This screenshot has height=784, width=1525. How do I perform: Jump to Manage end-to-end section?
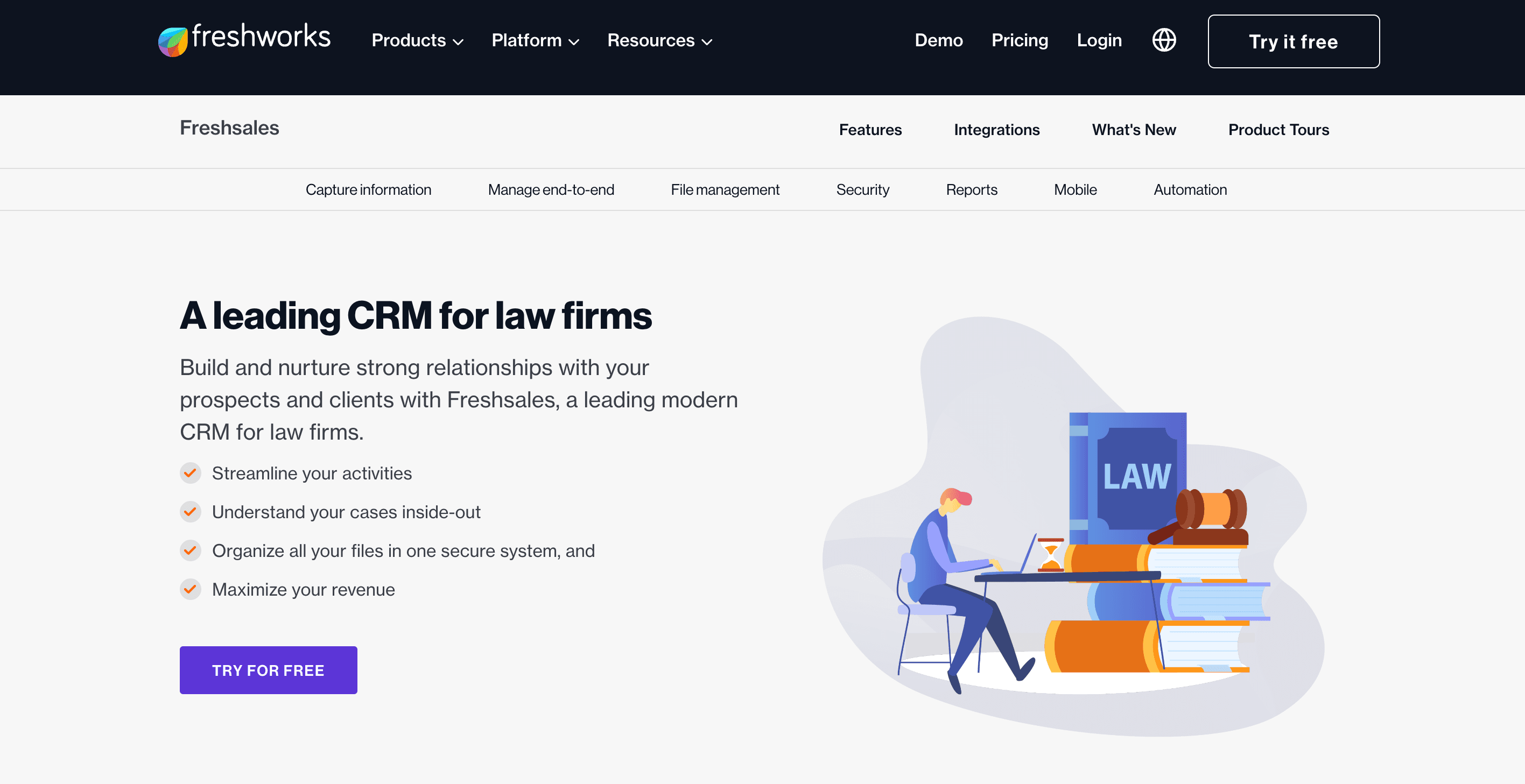tap(551, 190)
